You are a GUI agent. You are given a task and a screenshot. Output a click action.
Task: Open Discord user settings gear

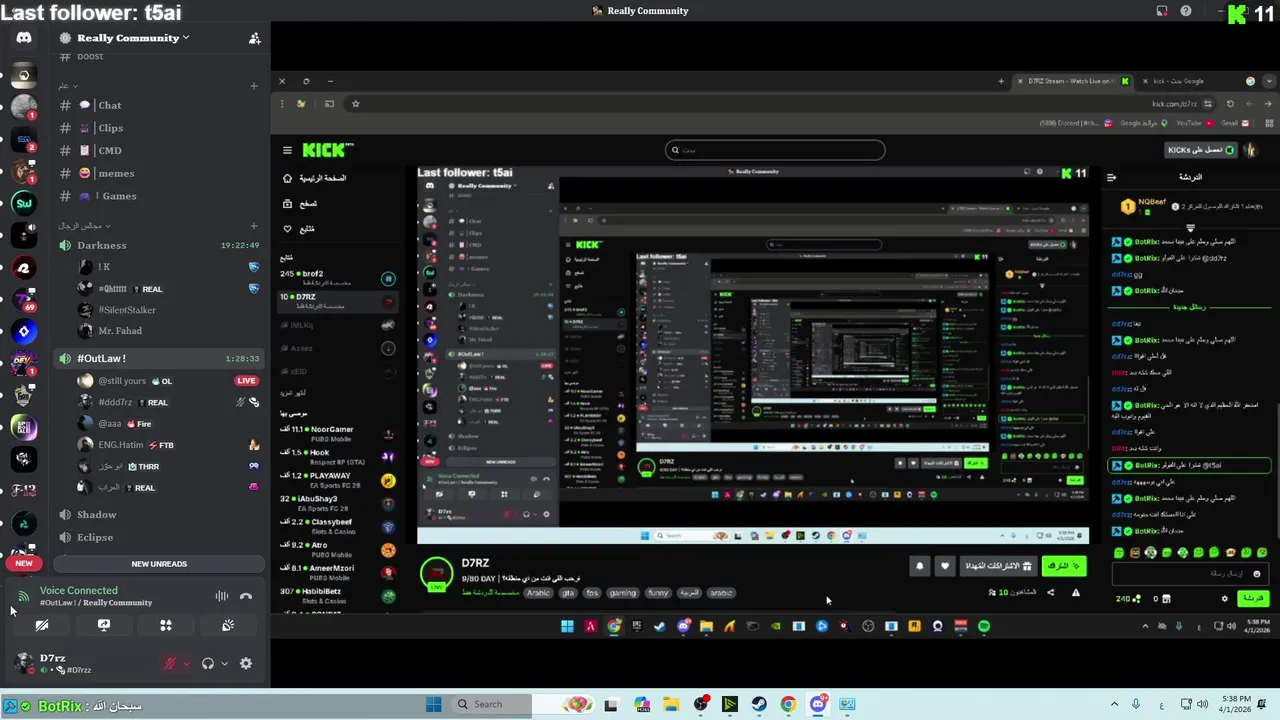[x=246, y=663]
